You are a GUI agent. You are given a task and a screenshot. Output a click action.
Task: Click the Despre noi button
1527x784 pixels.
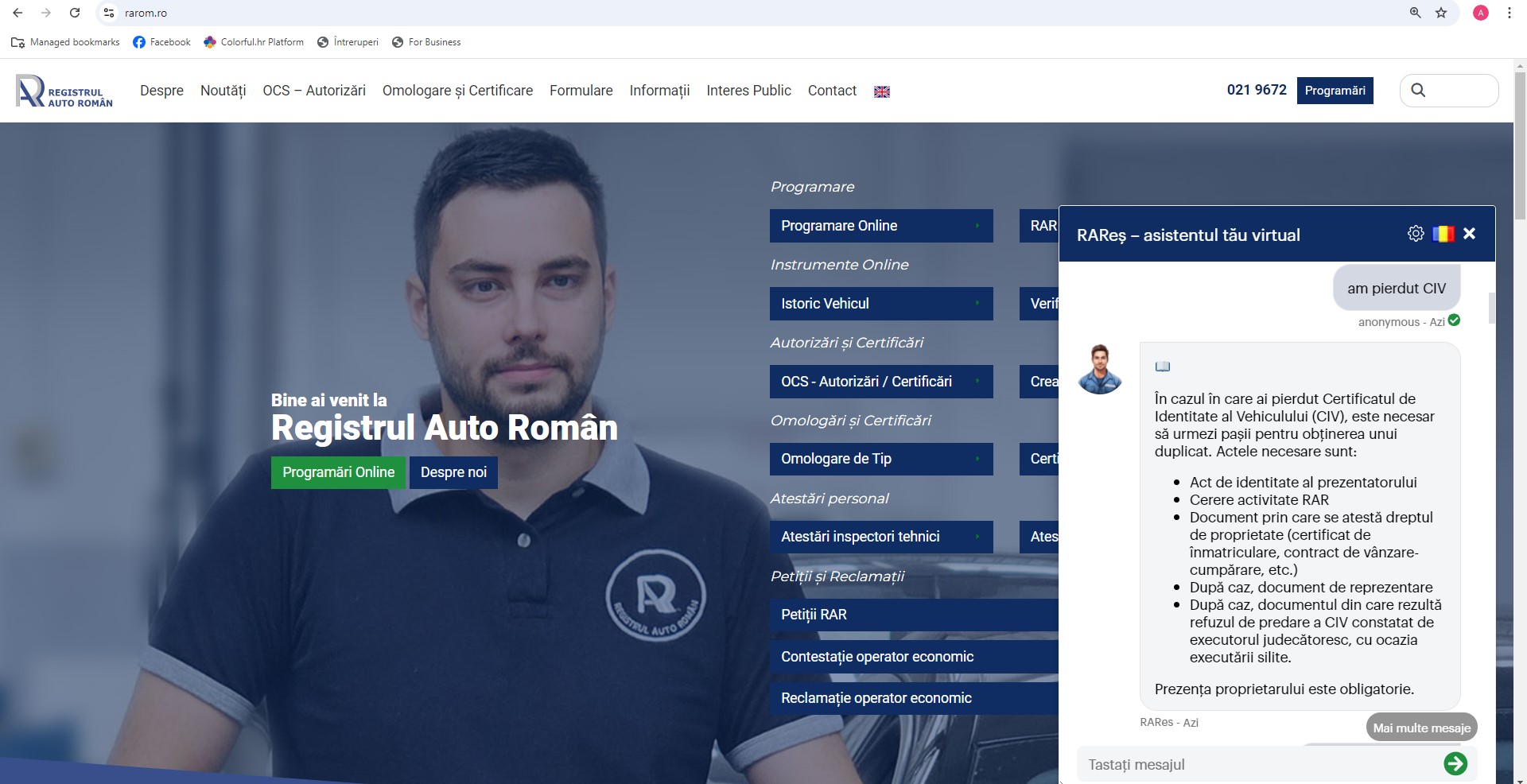coord(453,472)
